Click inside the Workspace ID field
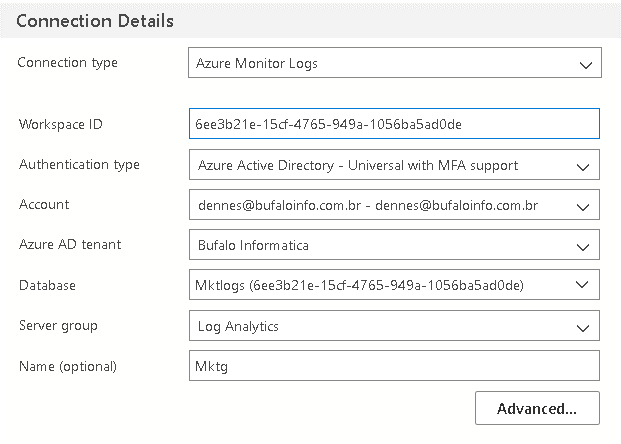This screenshot has width=621, height=444. pyautogui.click(x=394, y=124)
